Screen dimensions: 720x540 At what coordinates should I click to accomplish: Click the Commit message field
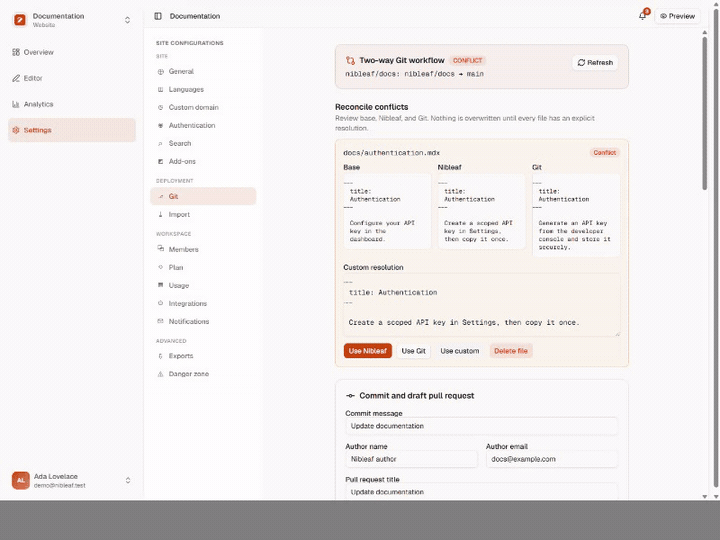482,426
